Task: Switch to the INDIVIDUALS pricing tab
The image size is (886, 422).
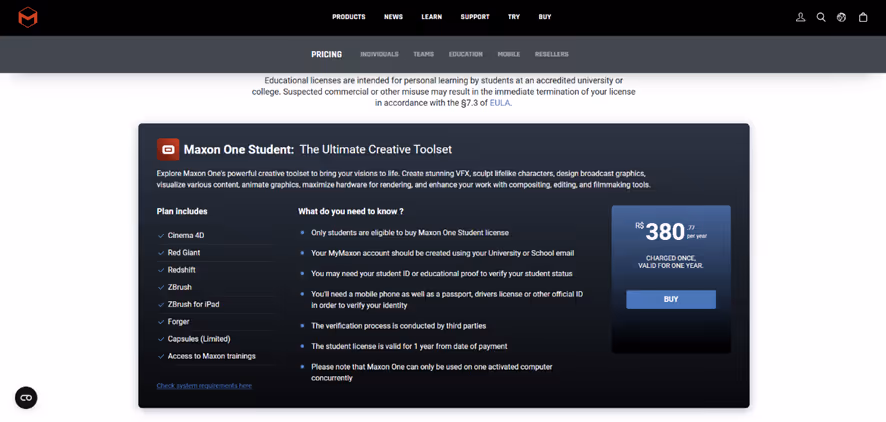Action: [379, 54]
